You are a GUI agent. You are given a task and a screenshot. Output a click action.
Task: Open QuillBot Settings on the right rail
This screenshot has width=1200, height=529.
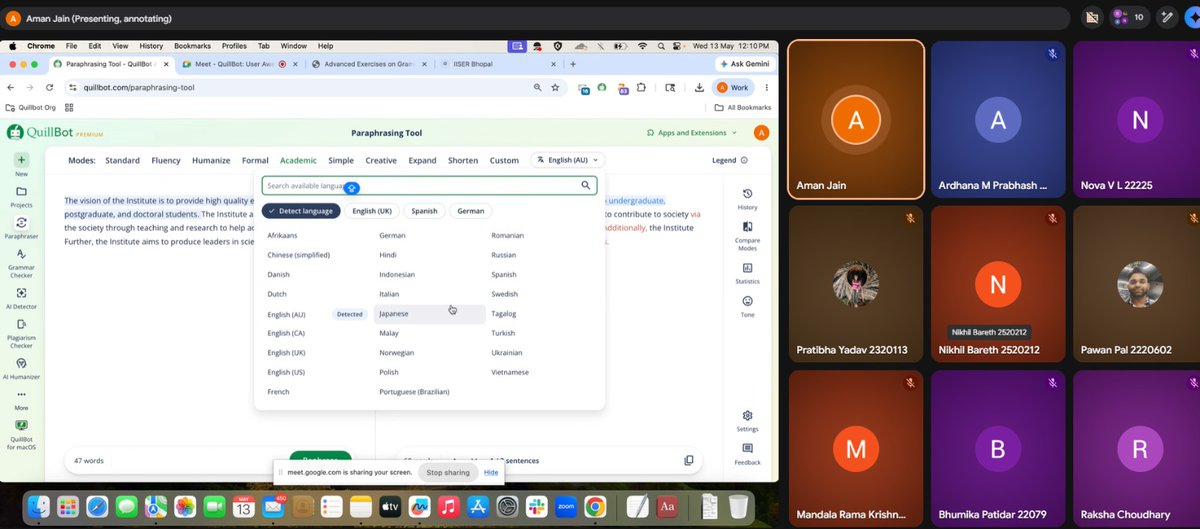click(747, 420)
